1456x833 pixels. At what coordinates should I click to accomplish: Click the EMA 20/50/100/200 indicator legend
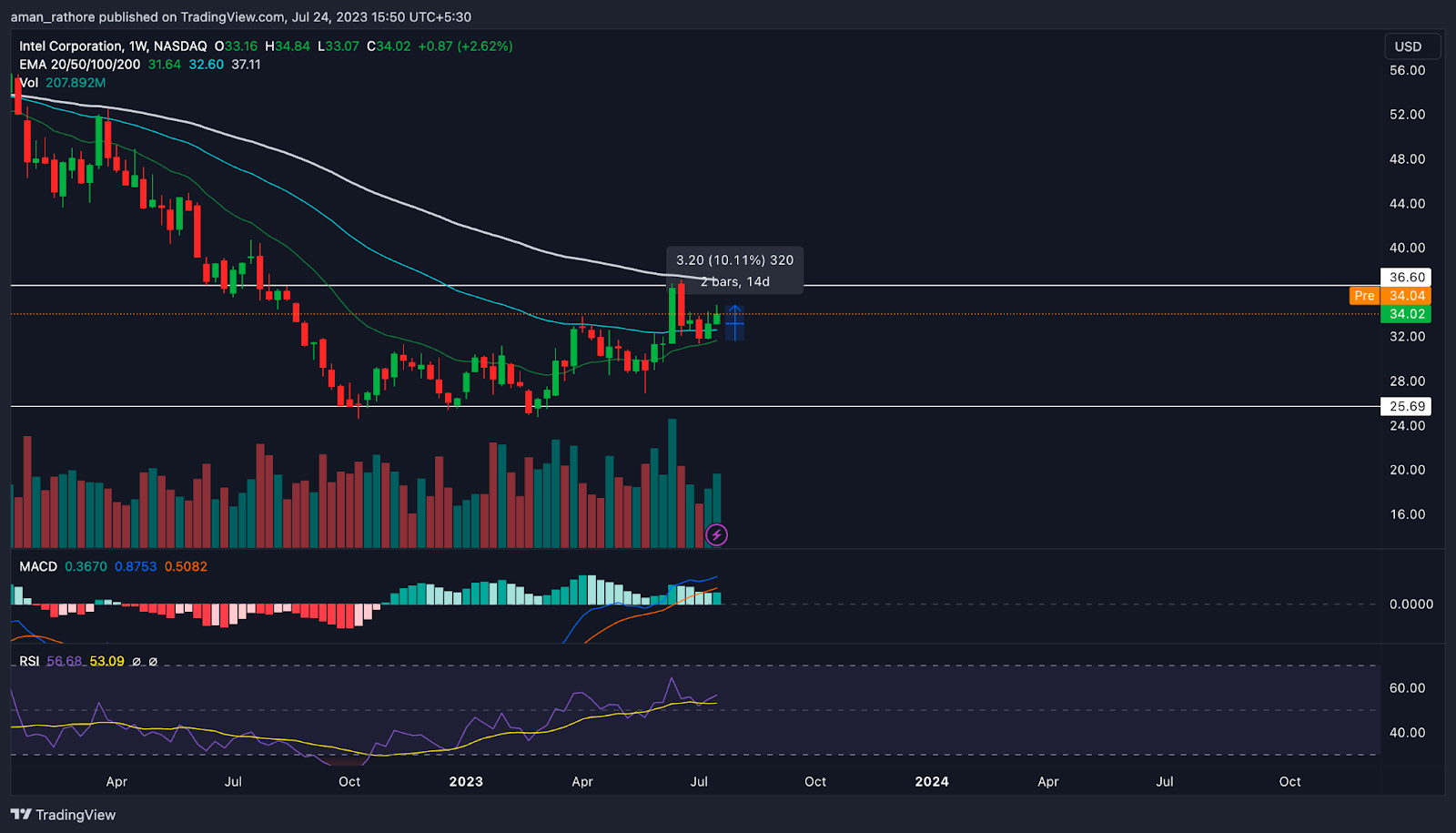(80, 65)
